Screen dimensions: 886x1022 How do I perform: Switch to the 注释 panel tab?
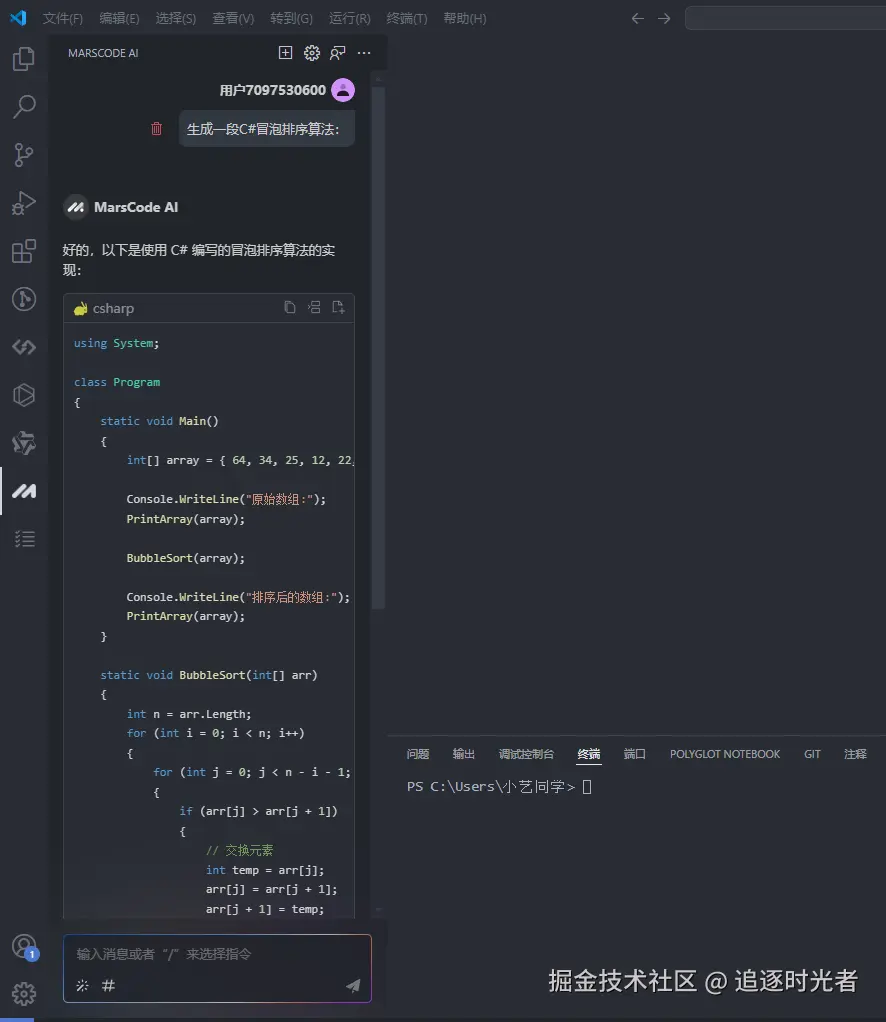click(x=855, y=754)
